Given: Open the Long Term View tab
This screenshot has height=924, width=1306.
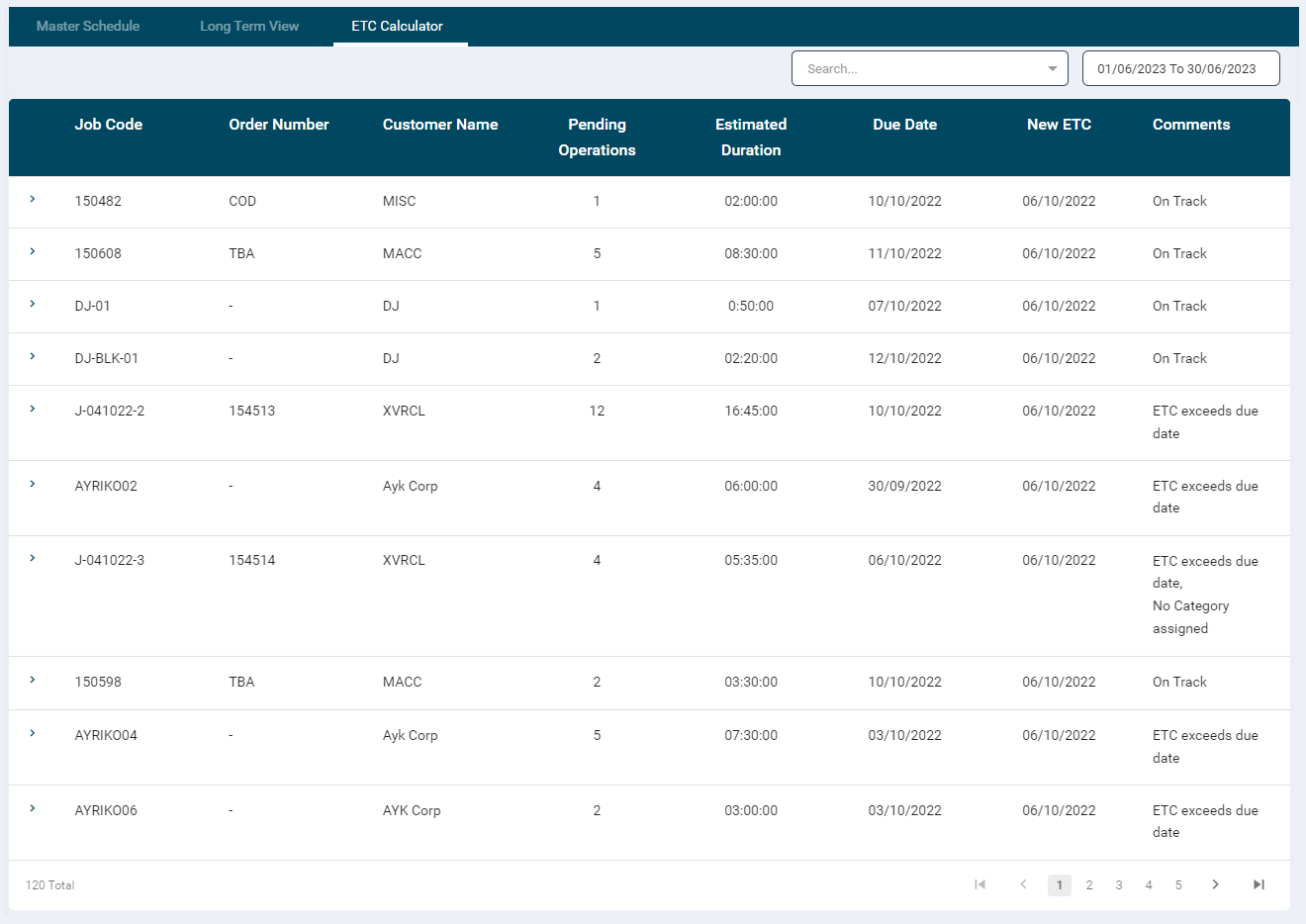Looking at the screenshot, I should point(249,26).
